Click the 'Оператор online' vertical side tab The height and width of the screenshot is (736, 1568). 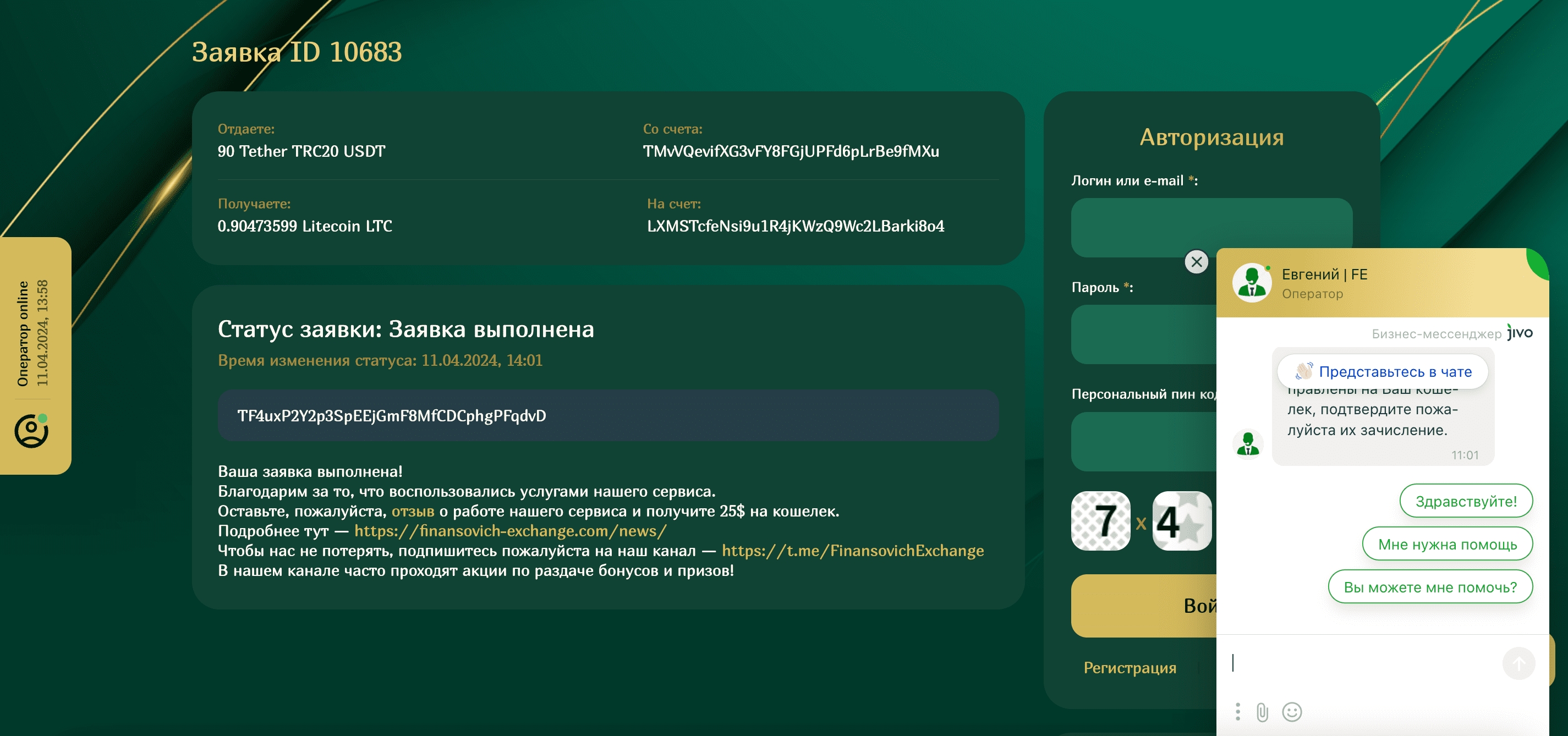click(35, 355)
